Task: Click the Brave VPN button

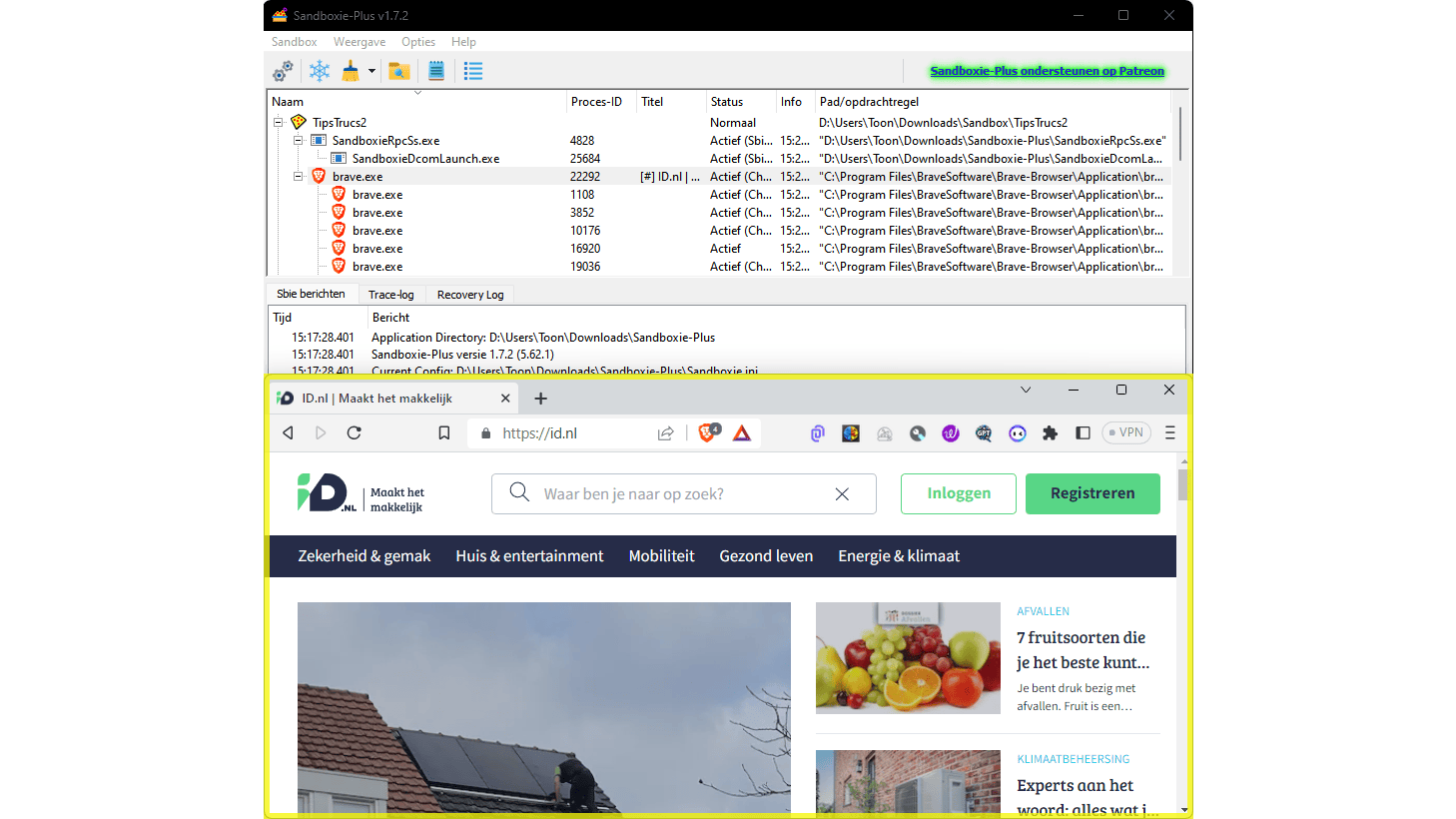Action: coord(1126,432)
